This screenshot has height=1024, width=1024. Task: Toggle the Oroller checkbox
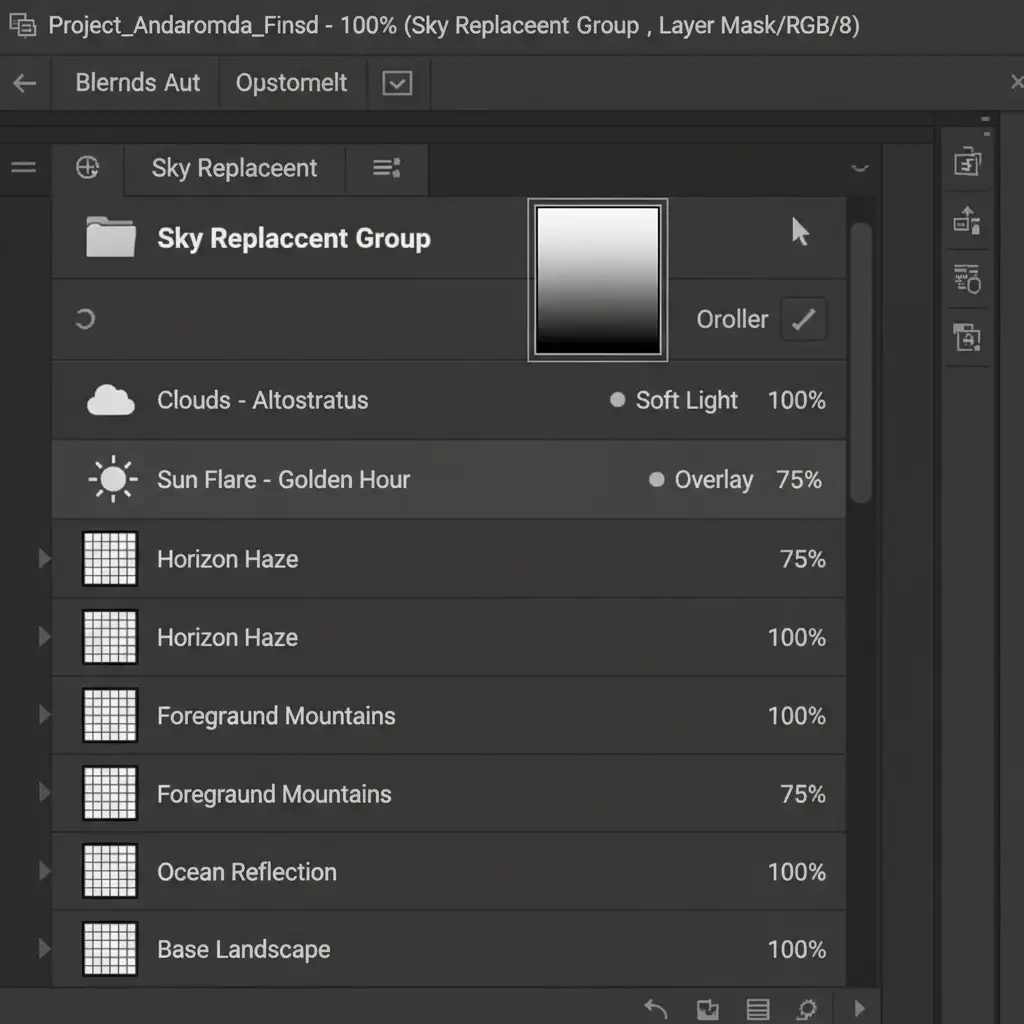click(803, 320)
